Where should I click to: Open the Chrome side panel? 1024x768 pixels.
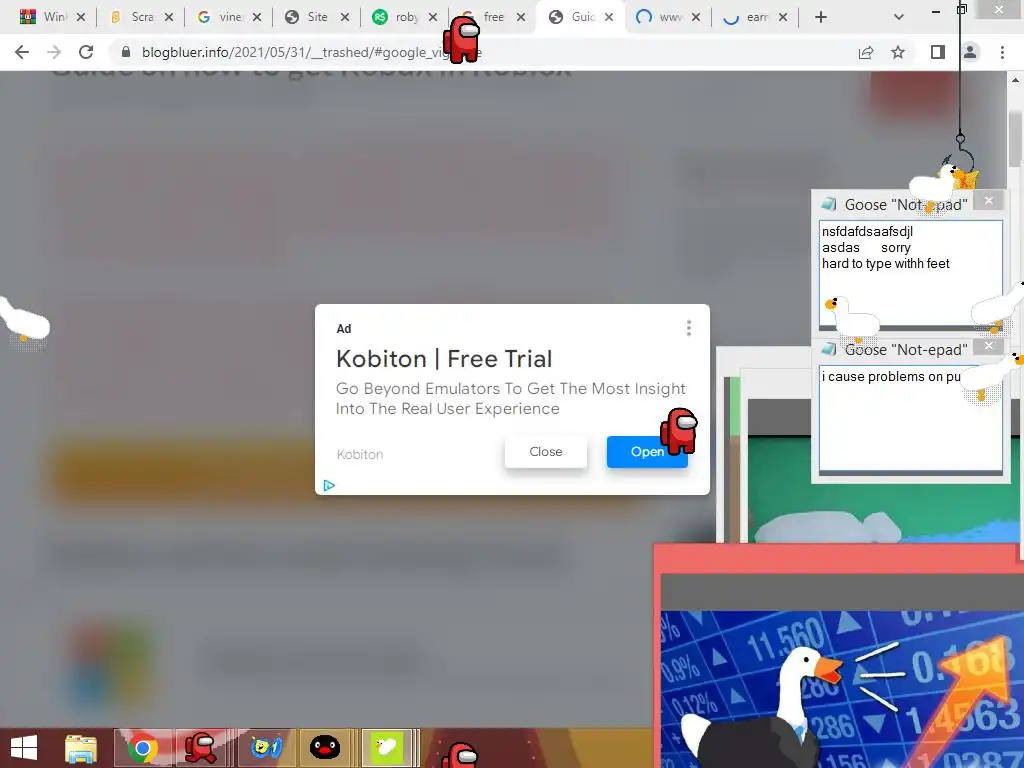(938, 52)
